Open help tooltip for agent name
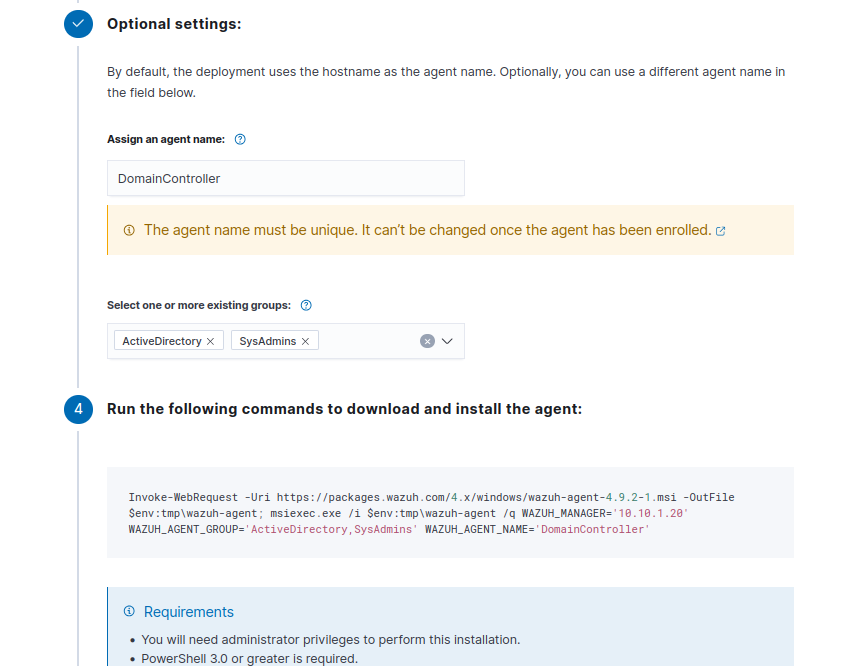The height and width of the screenshot is (666, 858). coord(240,140)
